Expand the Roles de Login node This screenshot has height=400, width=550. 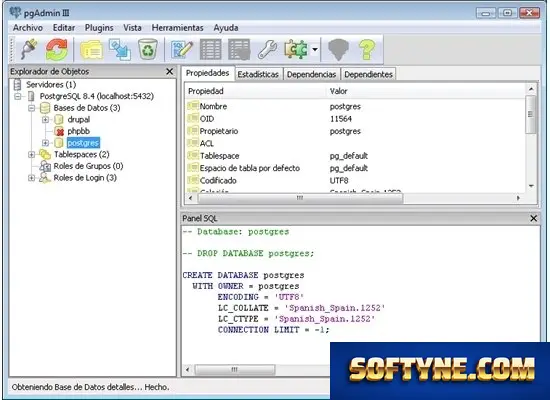(x=32, y=178)
